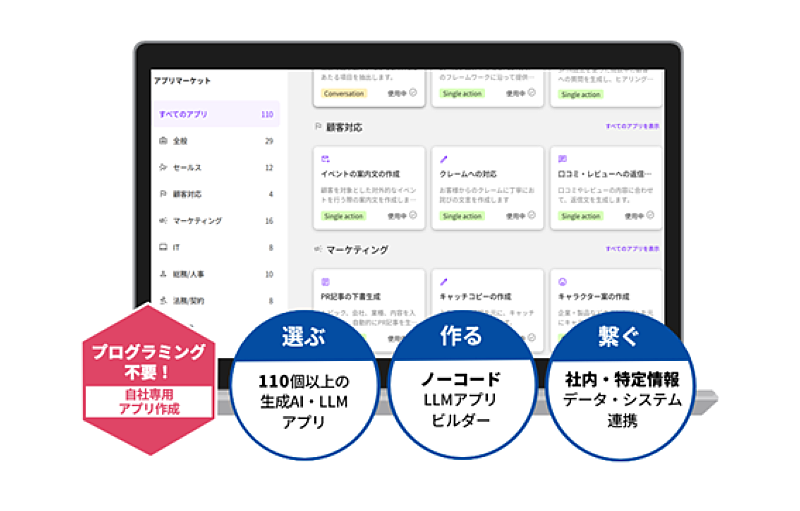Toggle 使用中 check on 口コミ・レビューへの返信 card
Screen dimensions: 800x511
coord(649,215)
